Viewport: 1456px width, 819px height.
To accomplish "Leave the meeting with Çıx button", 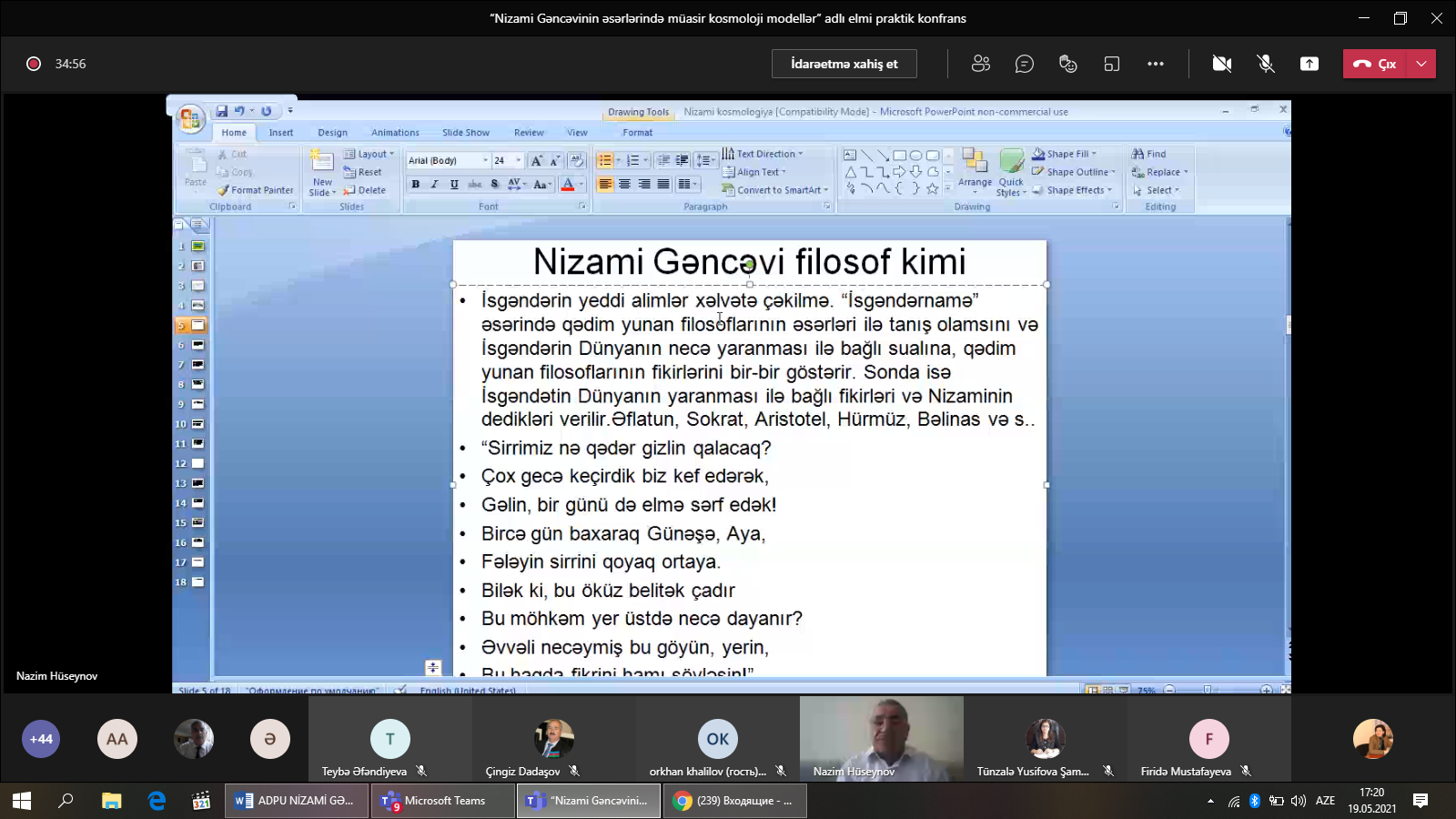I will point(1374,64).
